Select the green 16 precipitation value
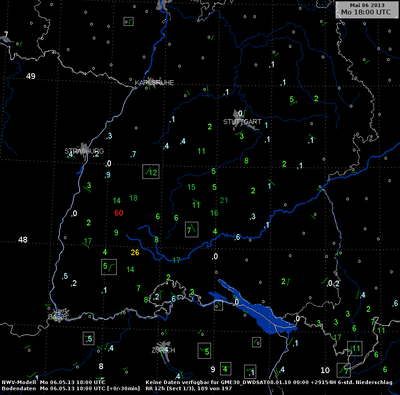The width and height of the screenshot is (400, 395). coord(214,213)
